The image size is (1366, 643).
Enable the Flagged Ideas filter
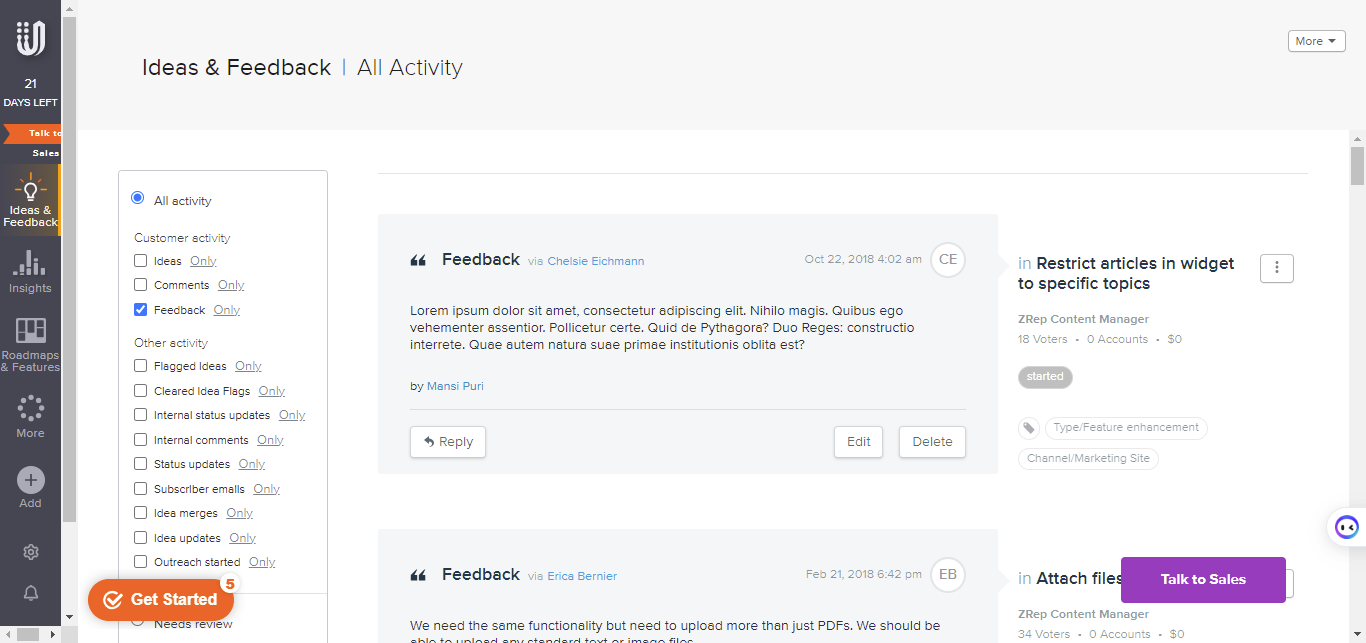click(x=140, y=365)
